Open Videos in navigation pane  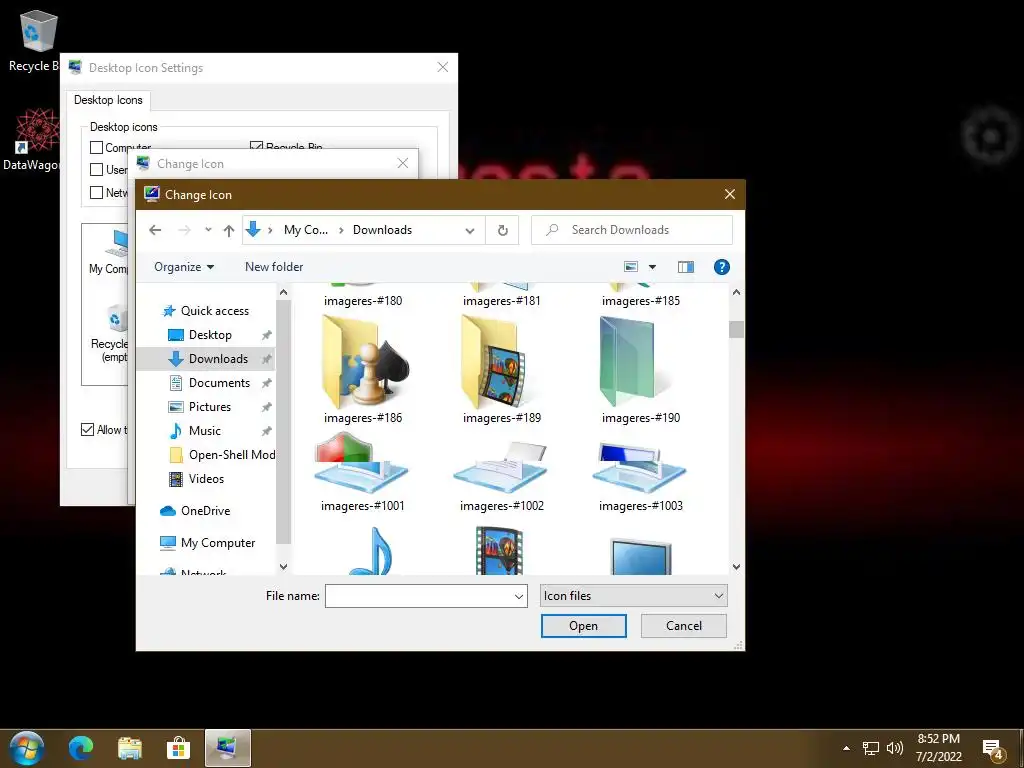[x=196, y=479]
